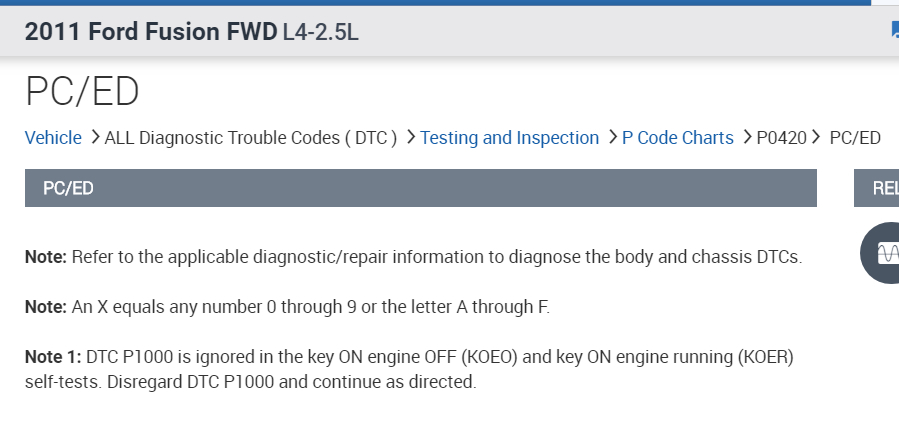Click the chevron before P Code Charts
Image resolution: width=899 pixels, height=427 pixels.
(x=612, y=138)
